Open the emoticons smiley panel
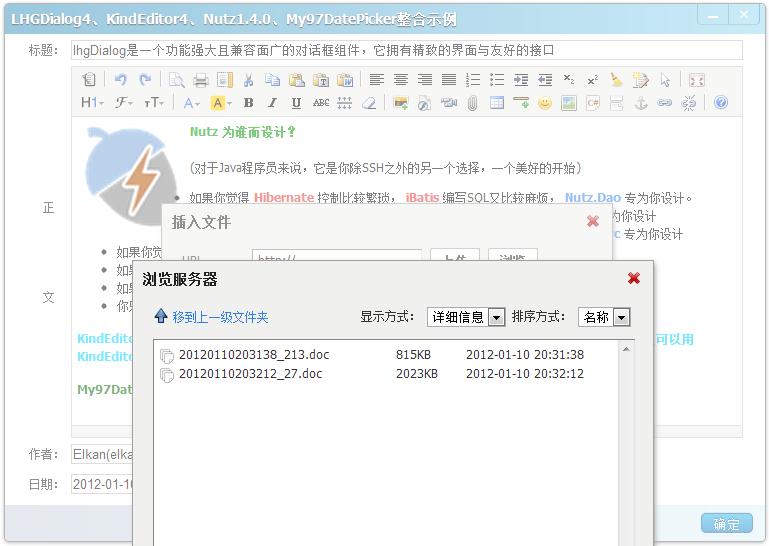Image resolution: width=769 pixels, height=546 pixels. 545,103
